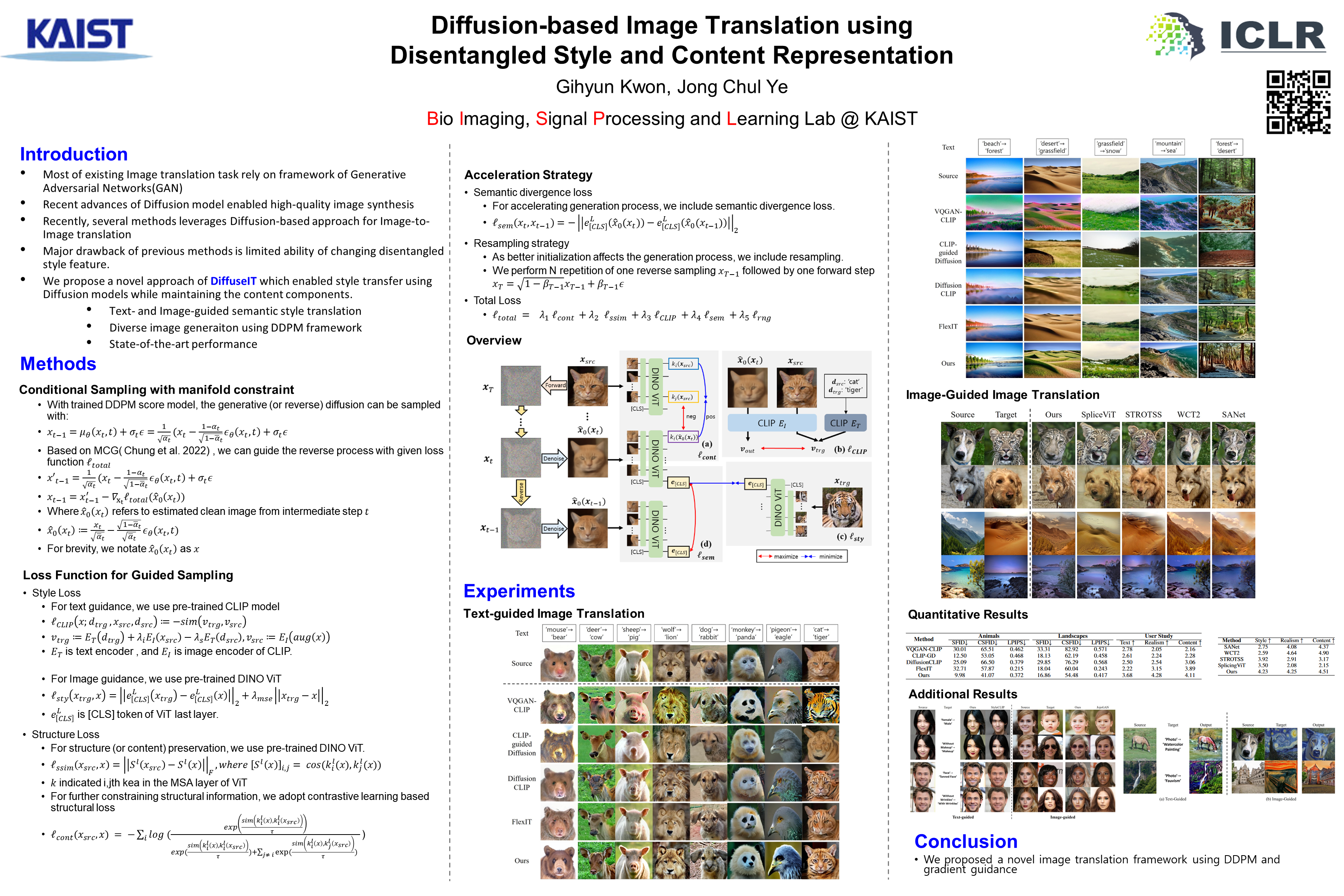The image size is (1344, 896).
Task: Click the Animals/Landscapes quantitative results table
Action: pos(1053,655)
